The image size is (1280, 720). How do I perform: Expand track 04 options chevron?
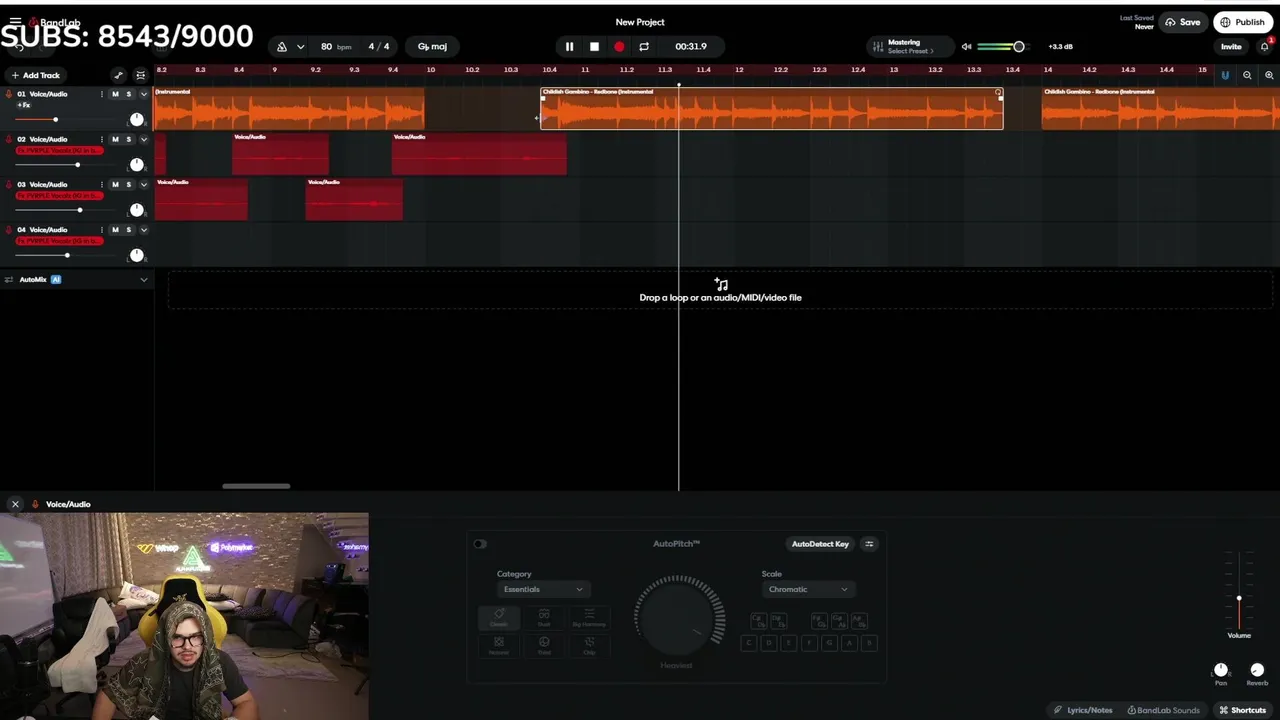pyautogui.click(x=143, y=229)
